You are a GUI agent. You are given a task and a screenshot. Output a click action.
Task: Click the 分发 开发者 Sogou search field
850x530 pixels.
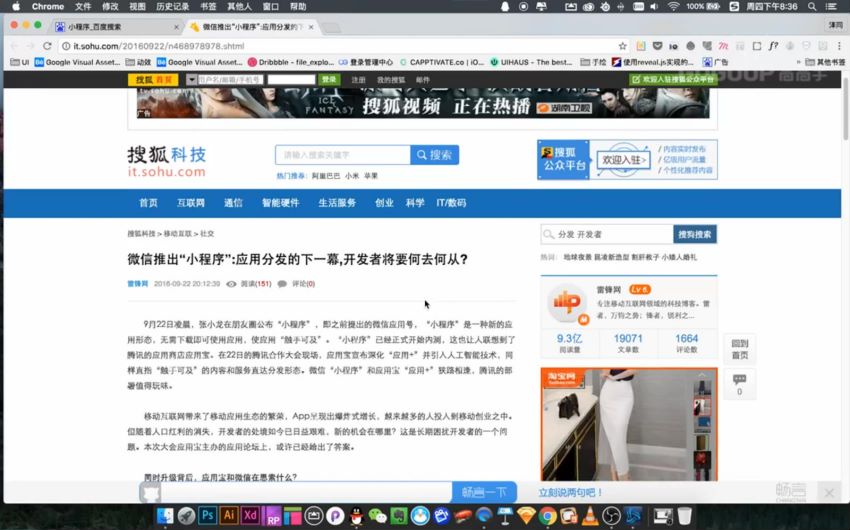pyautogui.click(x=607, y=234)
